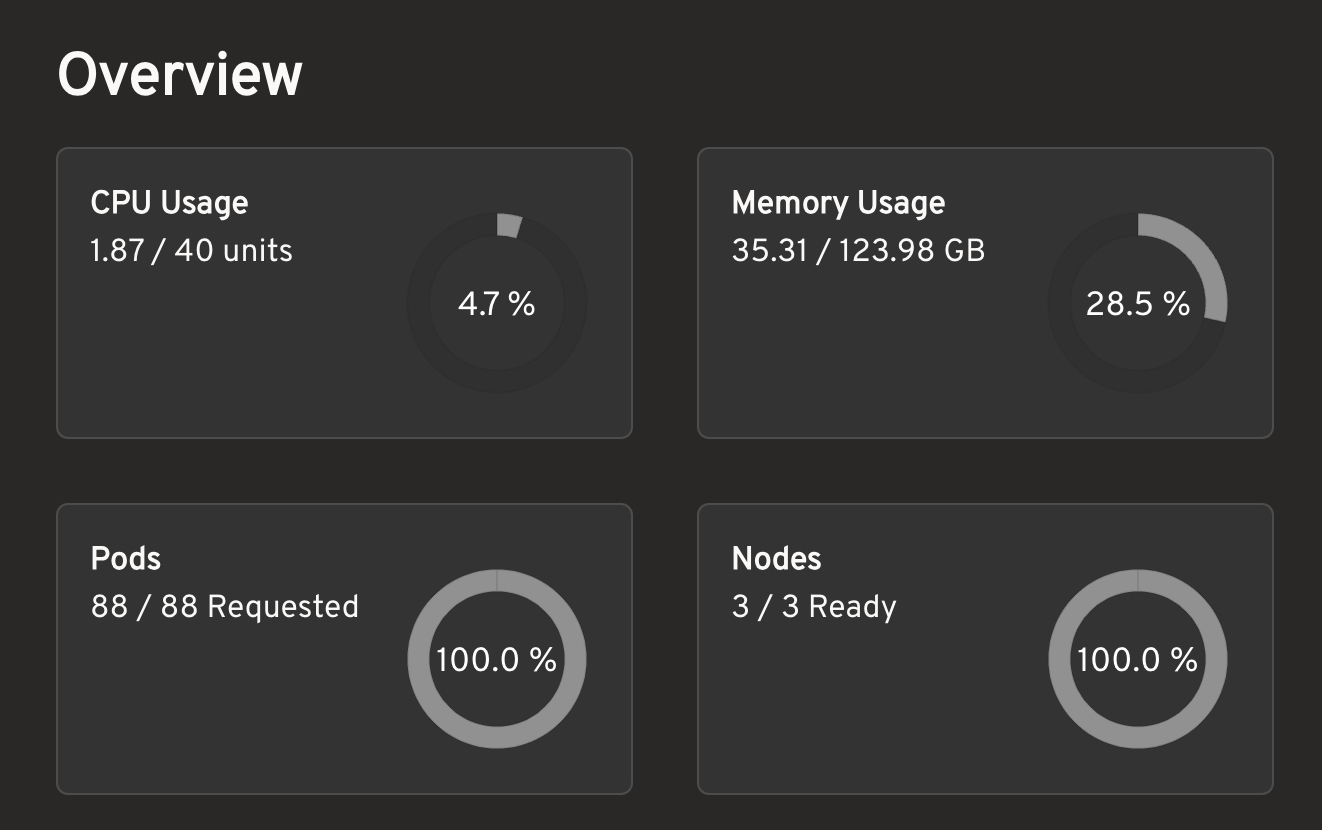
Task: Click the 100.0 % label inside Nodes chart
Action: pos(1138,660)
